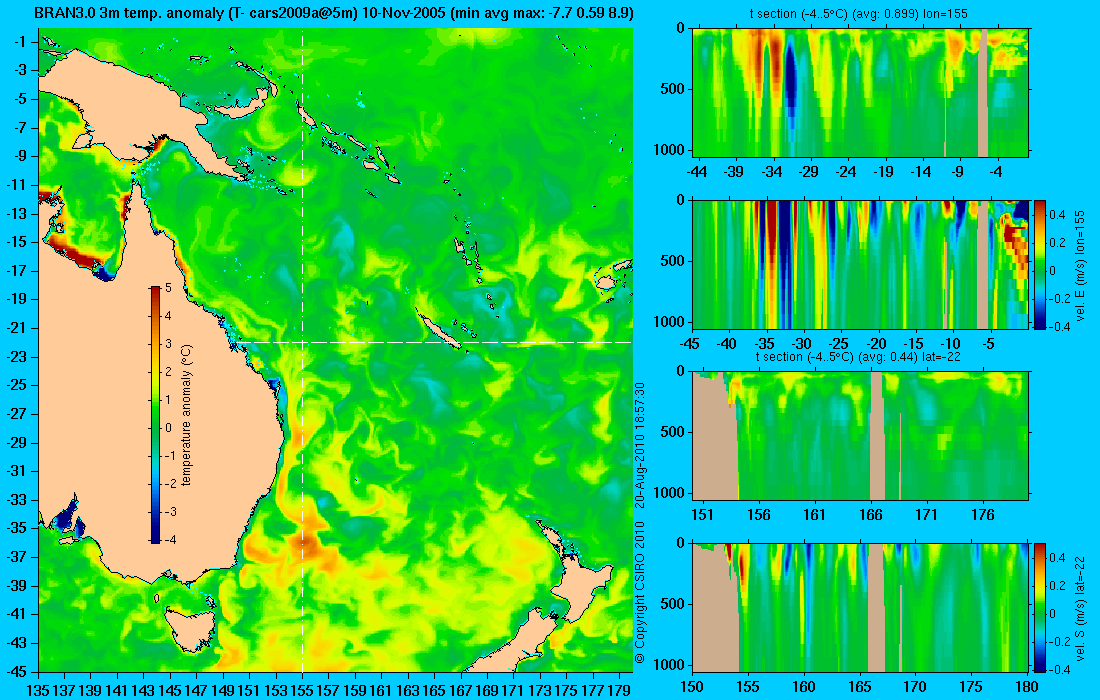
Task: Open the temperature section plot at lon=155
Action: tap(861, 93)
